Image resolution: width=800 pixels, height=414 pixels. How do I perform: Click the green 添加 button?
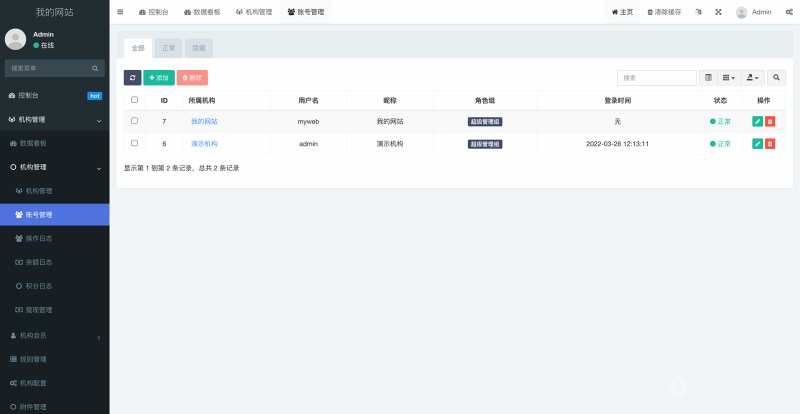pos(158,77)
